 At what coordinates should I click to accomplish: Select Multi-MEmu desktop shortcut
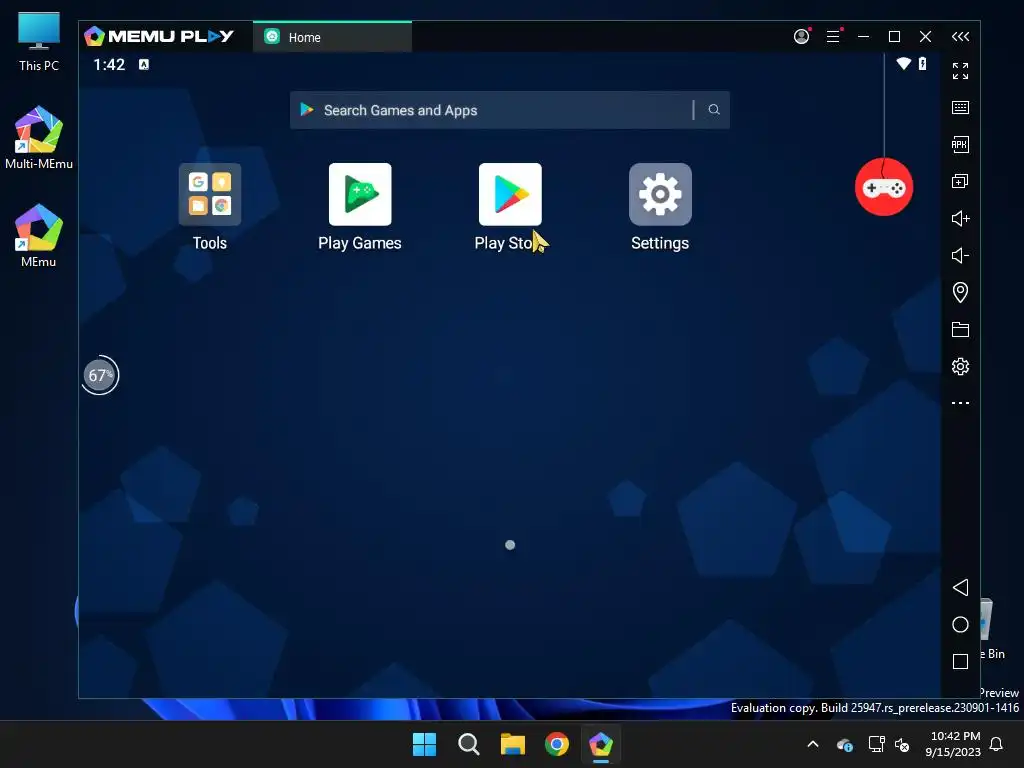[x=39, y=138]
